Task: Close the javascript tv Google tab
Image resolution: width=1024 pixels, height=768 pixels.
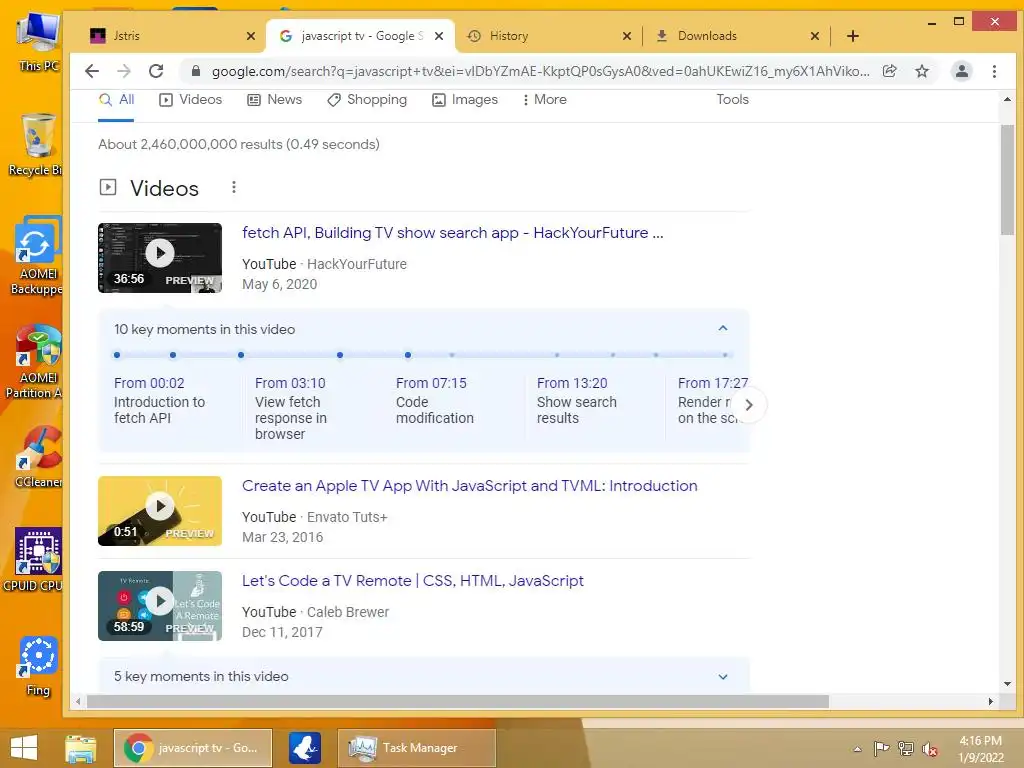Action: pyautogui.click(x=439, y=36)
